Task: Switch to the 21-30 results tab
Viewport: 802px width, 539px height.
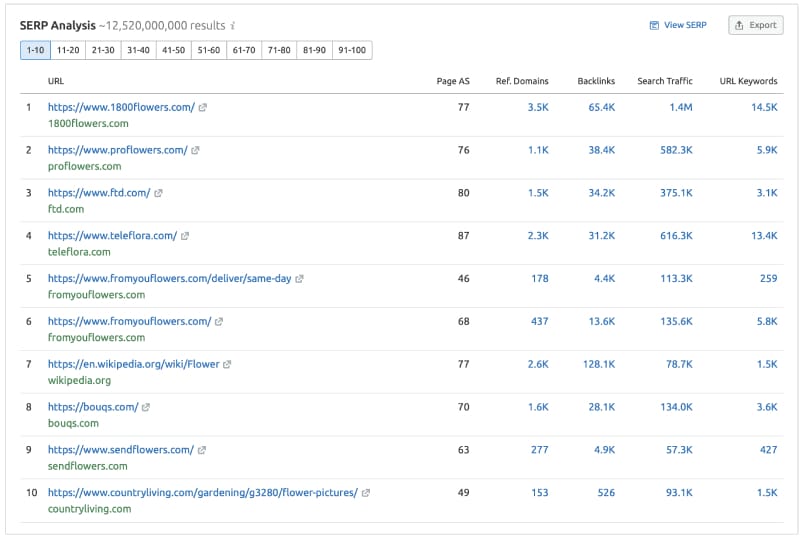Action: pos(103,50)
